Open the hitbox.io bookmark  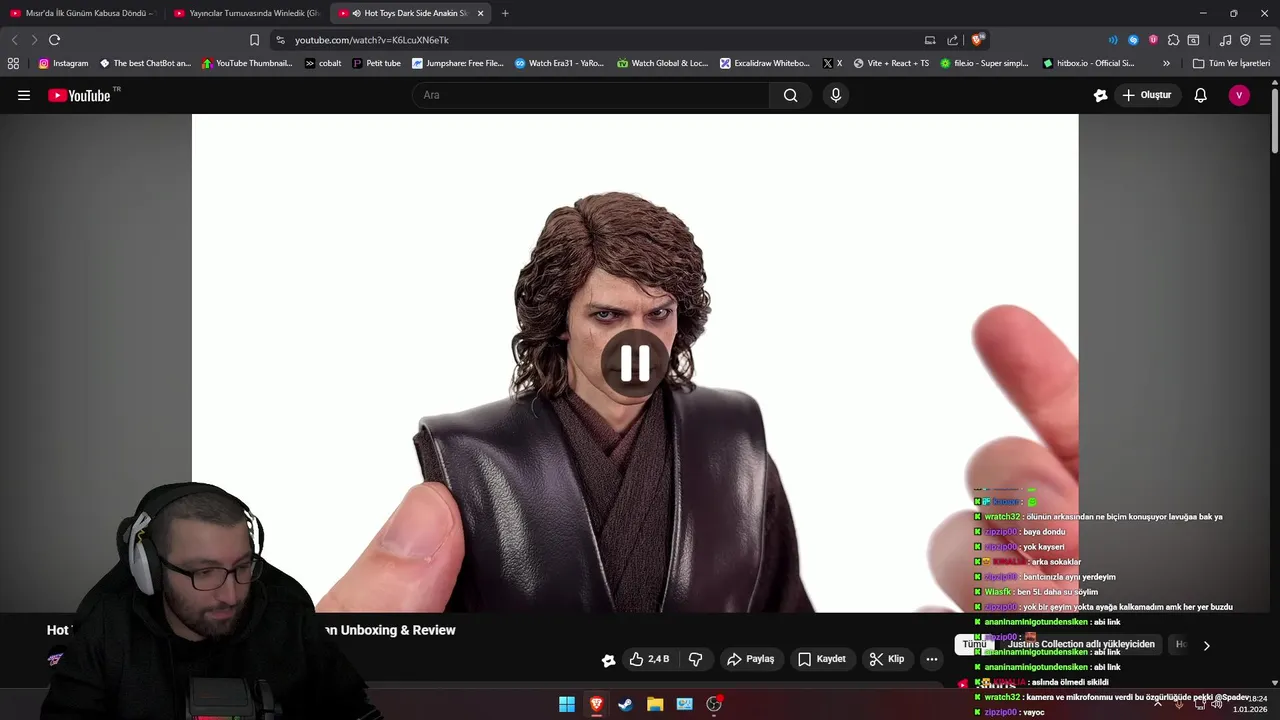pyautogui.click(x=1088, y=63)
